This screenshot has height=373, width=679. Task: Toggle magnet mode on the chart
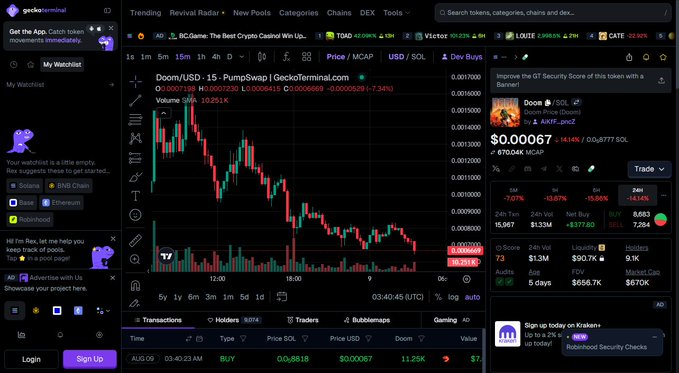pos(136,285)
